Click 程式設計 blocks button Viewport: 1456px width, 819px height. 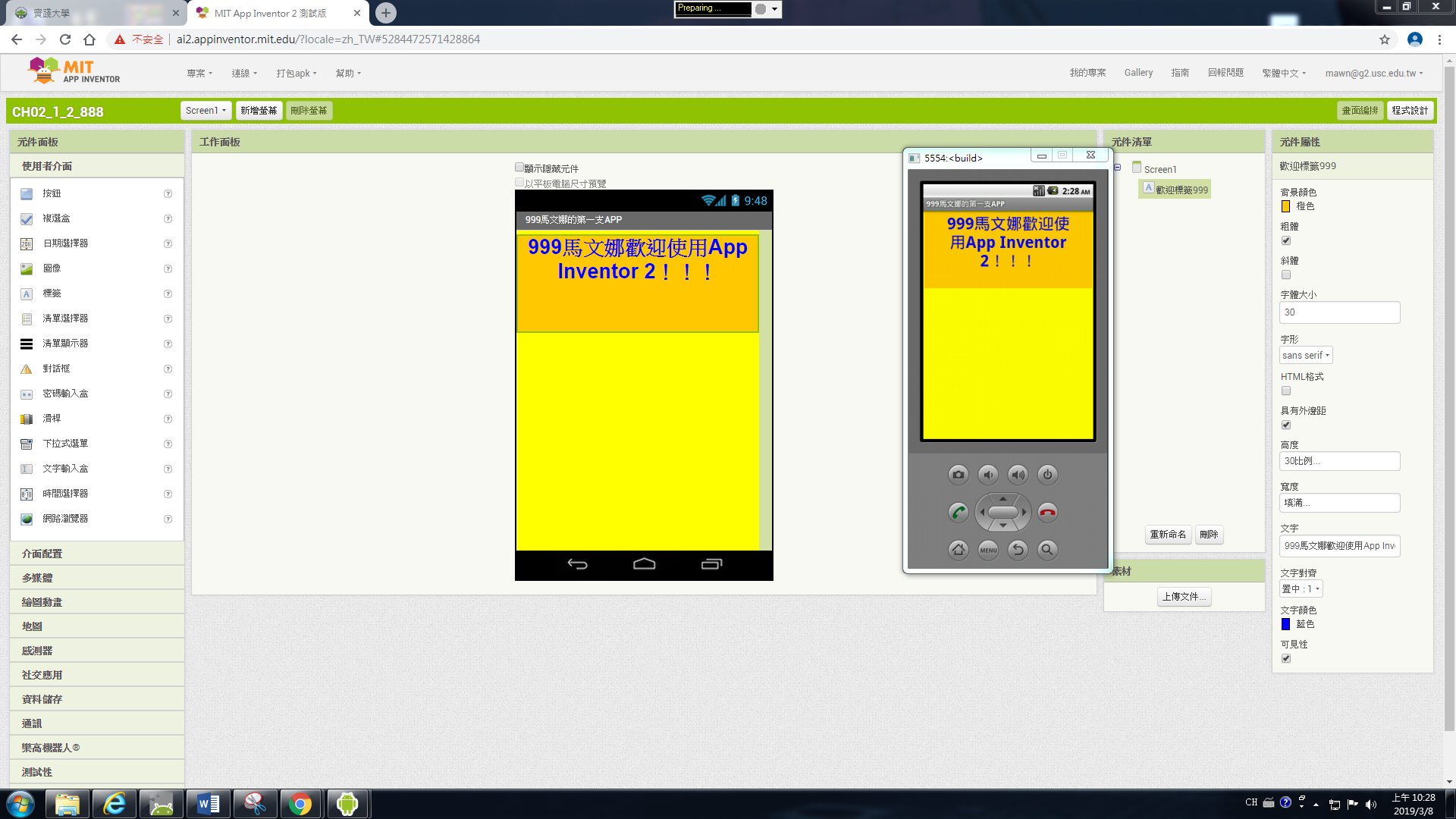[x=1410, y=111]
